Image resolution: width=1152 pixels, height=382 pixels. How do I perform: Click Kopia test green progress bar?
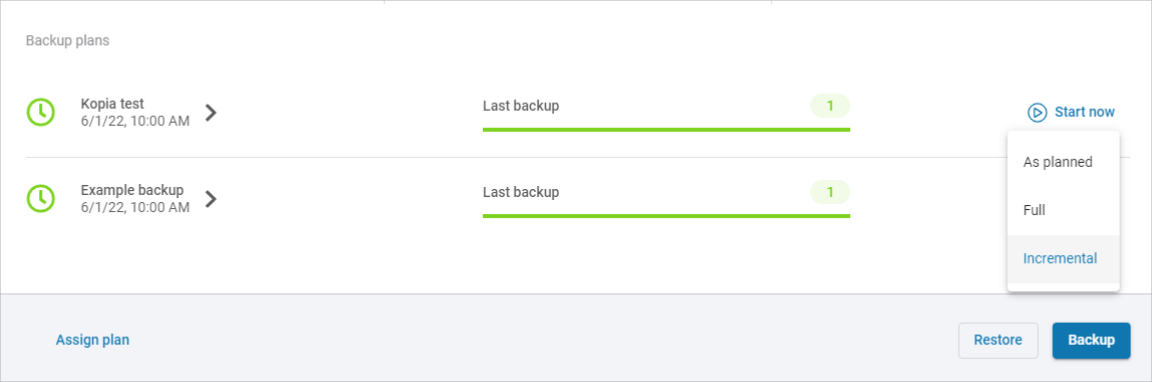click(666, 129)
